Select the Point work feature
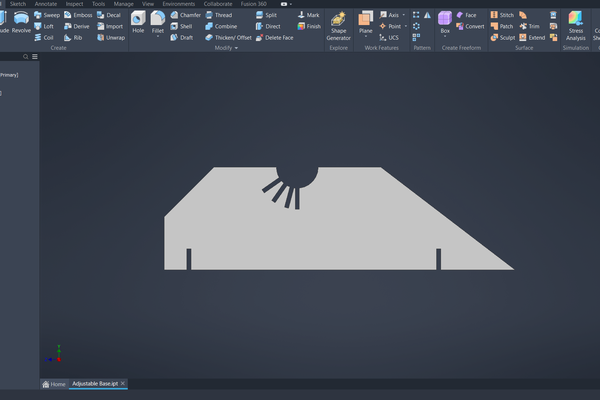 pos(390,26)
